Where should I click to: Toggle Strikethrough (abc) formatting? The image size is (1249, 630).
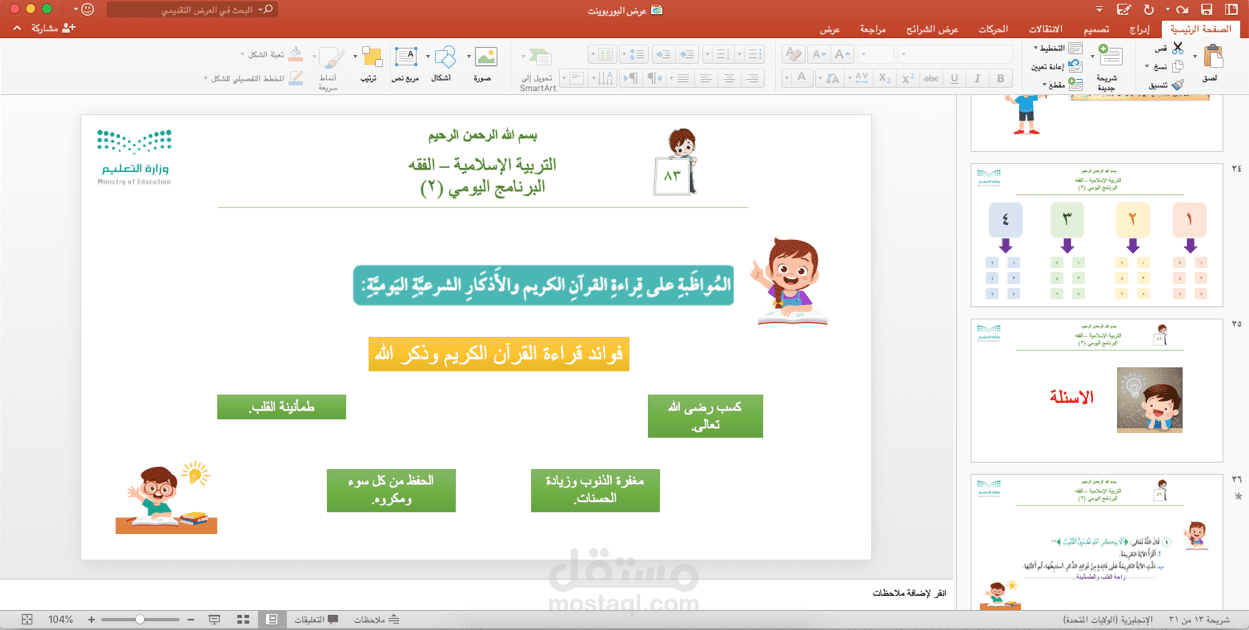pos(931,78)
